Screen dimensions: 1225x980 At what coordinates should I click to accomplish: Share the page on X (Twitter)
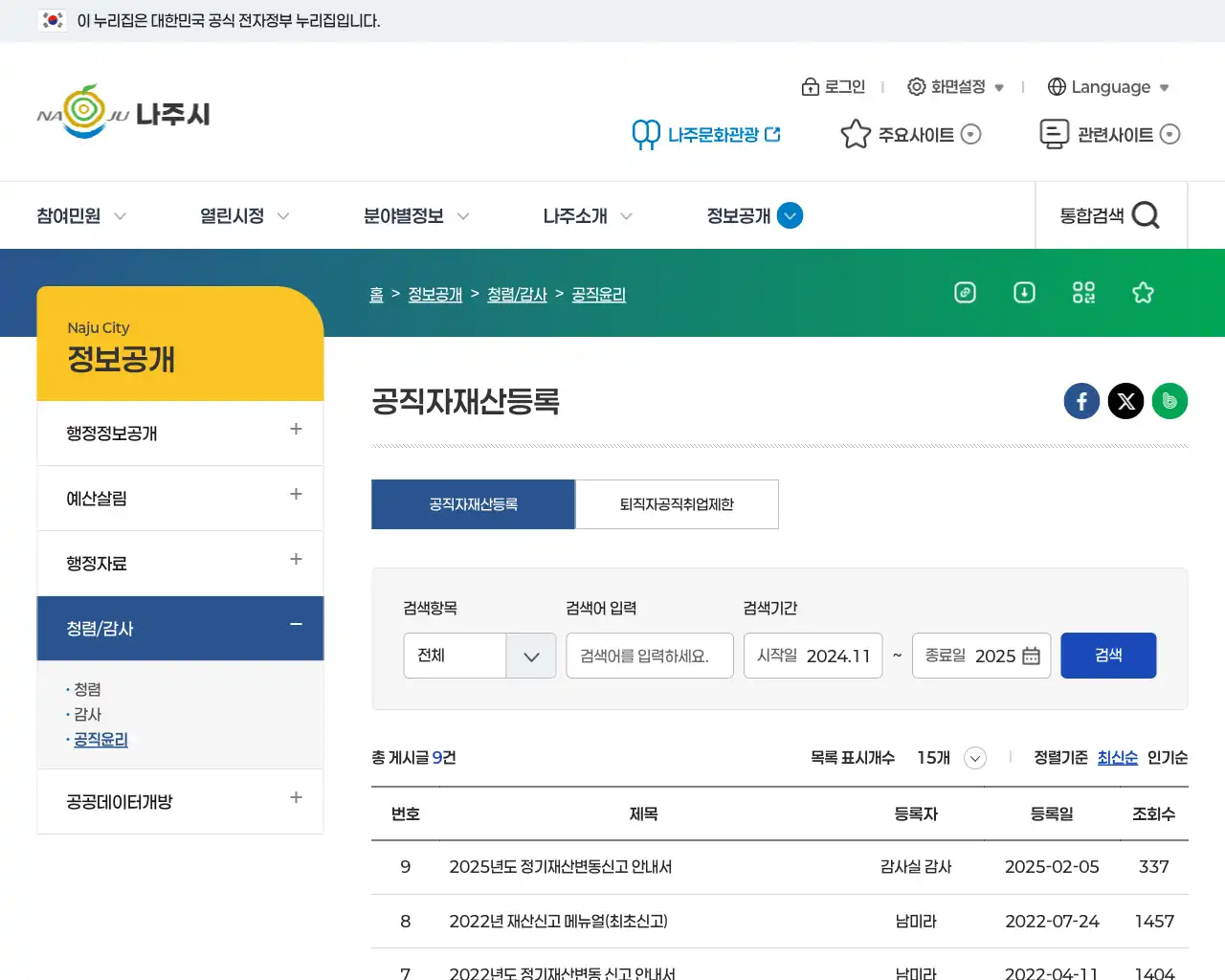[1125, 401]
